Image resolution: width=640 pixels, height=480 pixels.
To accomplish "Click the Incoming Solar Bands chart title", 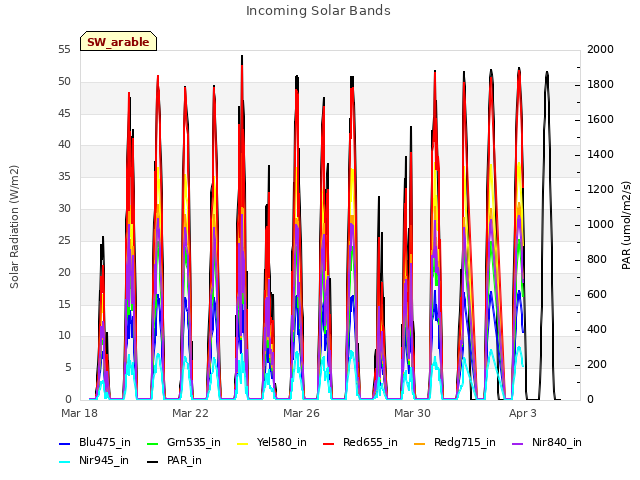I will point(318,11).
